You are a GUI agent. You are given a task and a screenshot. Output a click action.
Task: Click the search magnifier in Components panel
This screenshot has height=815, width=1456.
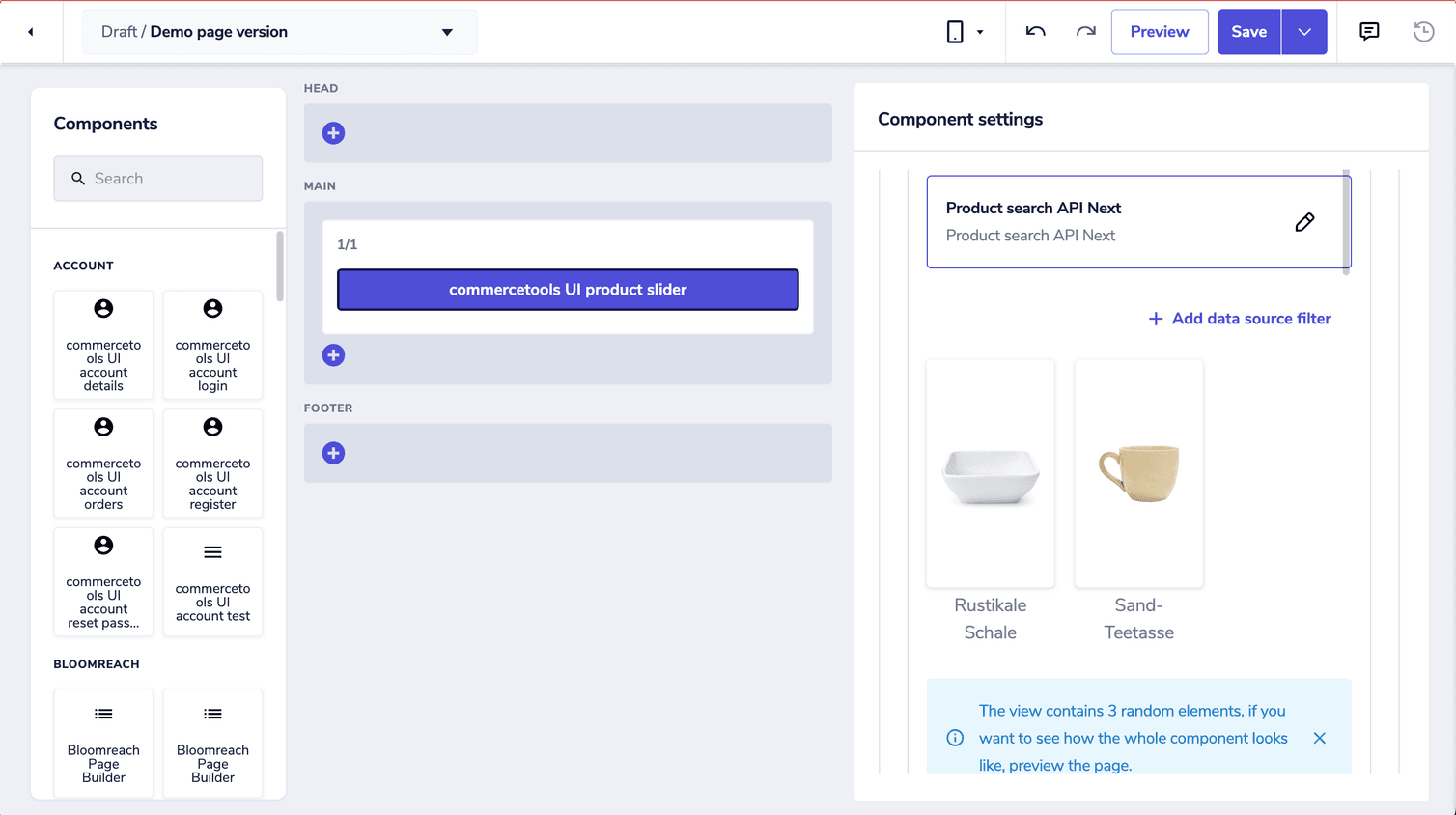(78, 179)
